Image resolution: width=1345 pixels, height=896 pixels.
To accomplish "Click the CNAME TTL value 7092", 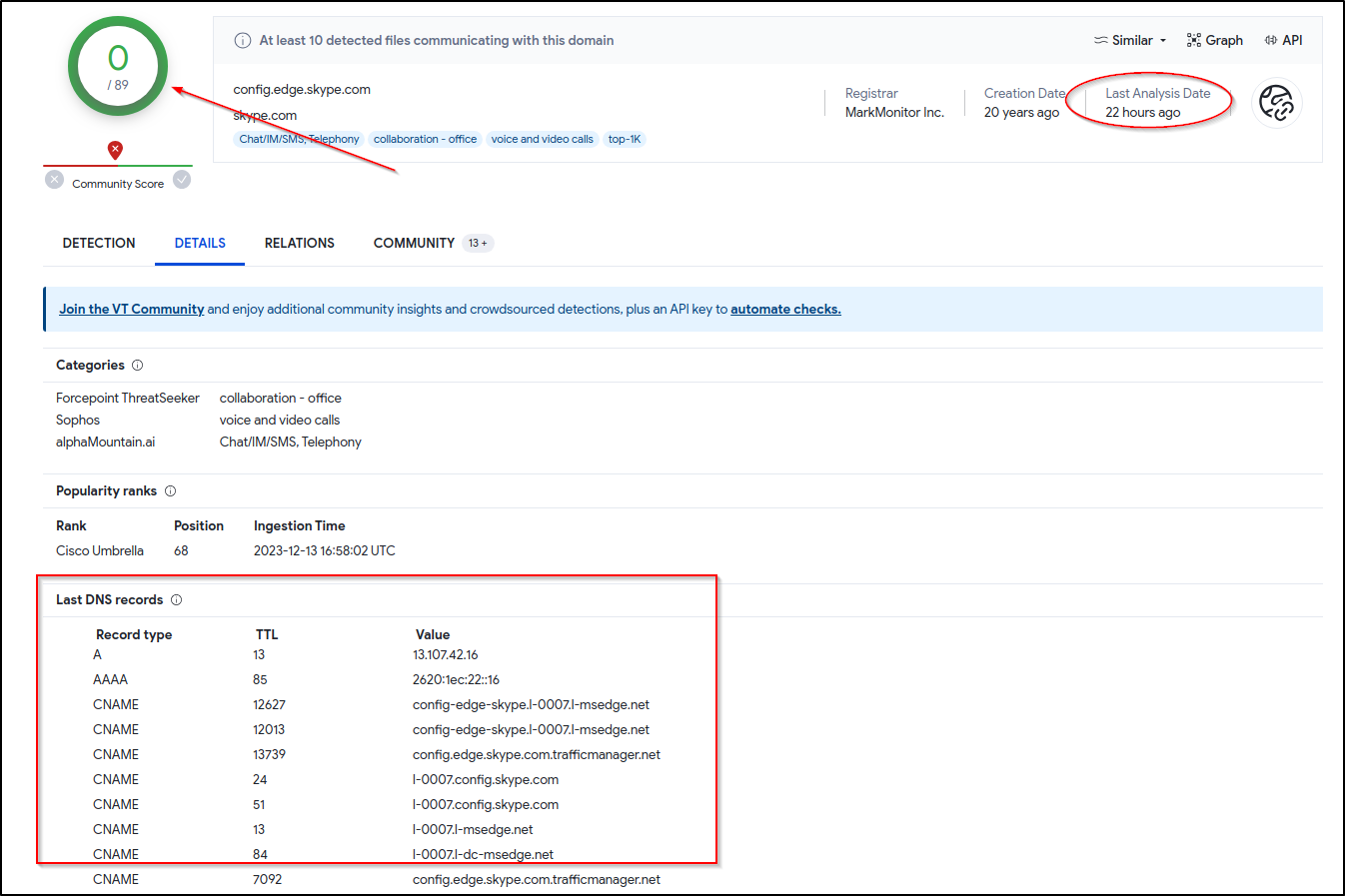I will point(267,880).
